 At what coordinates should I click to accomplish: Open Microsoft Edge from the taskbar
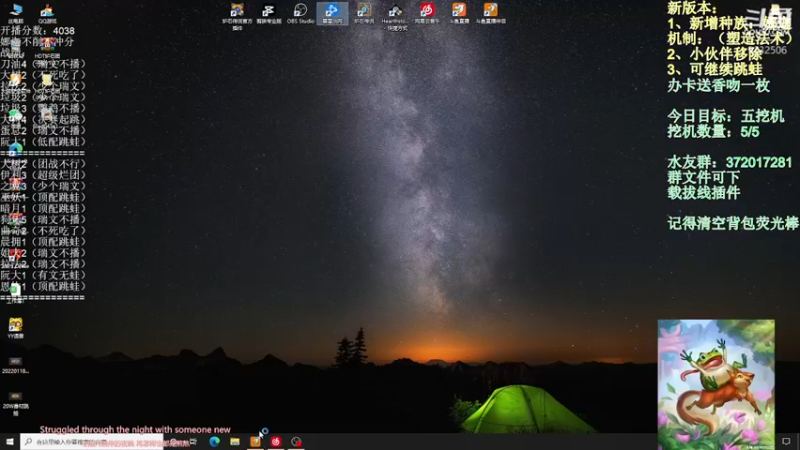(x=214, y=441)
